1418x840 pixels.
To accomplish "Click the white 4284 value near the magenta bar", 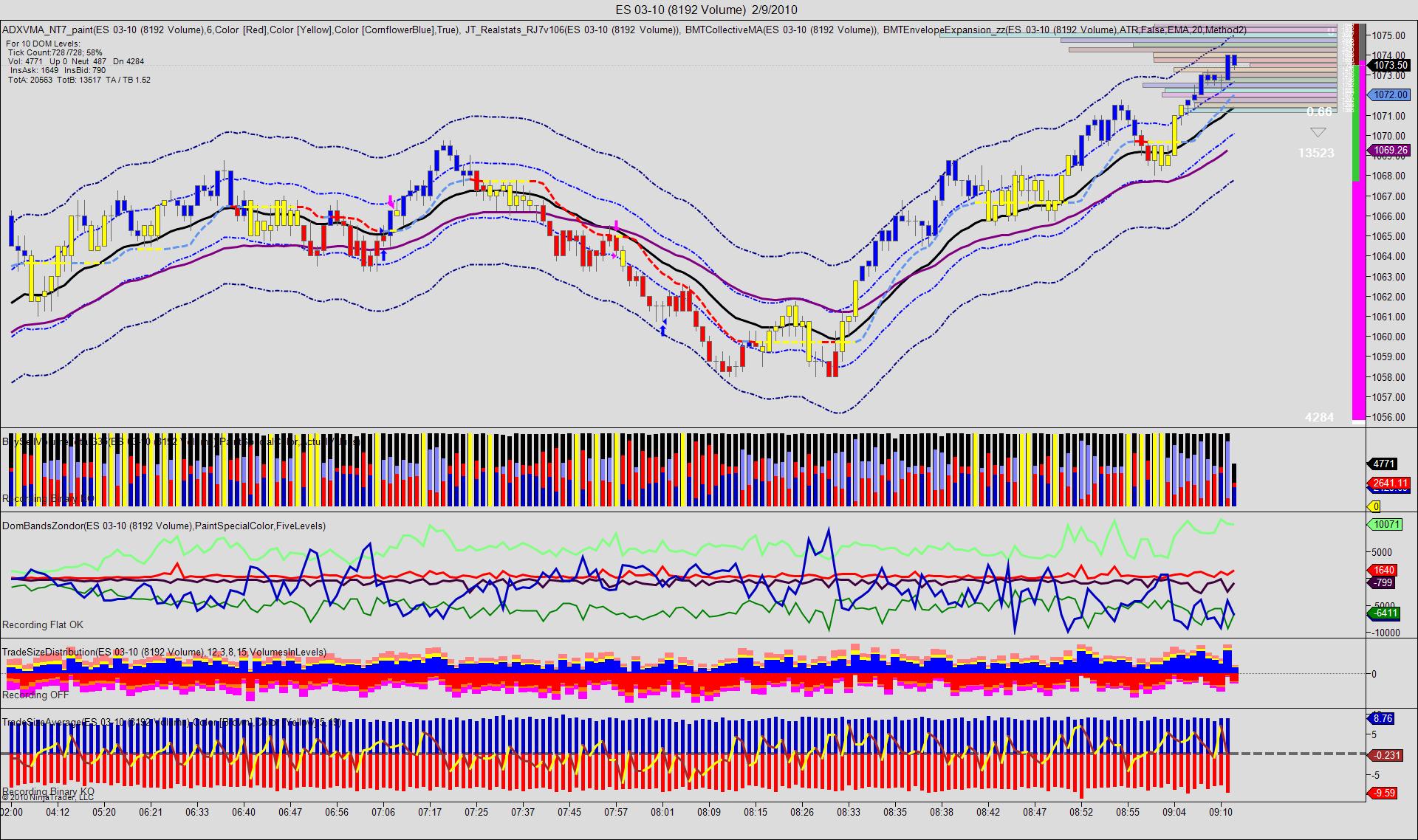I will tap(1320, 417).
